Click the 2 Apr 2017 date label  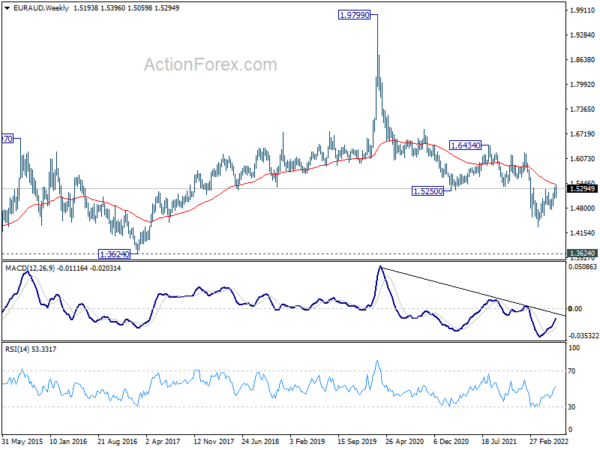coord(163,441)
